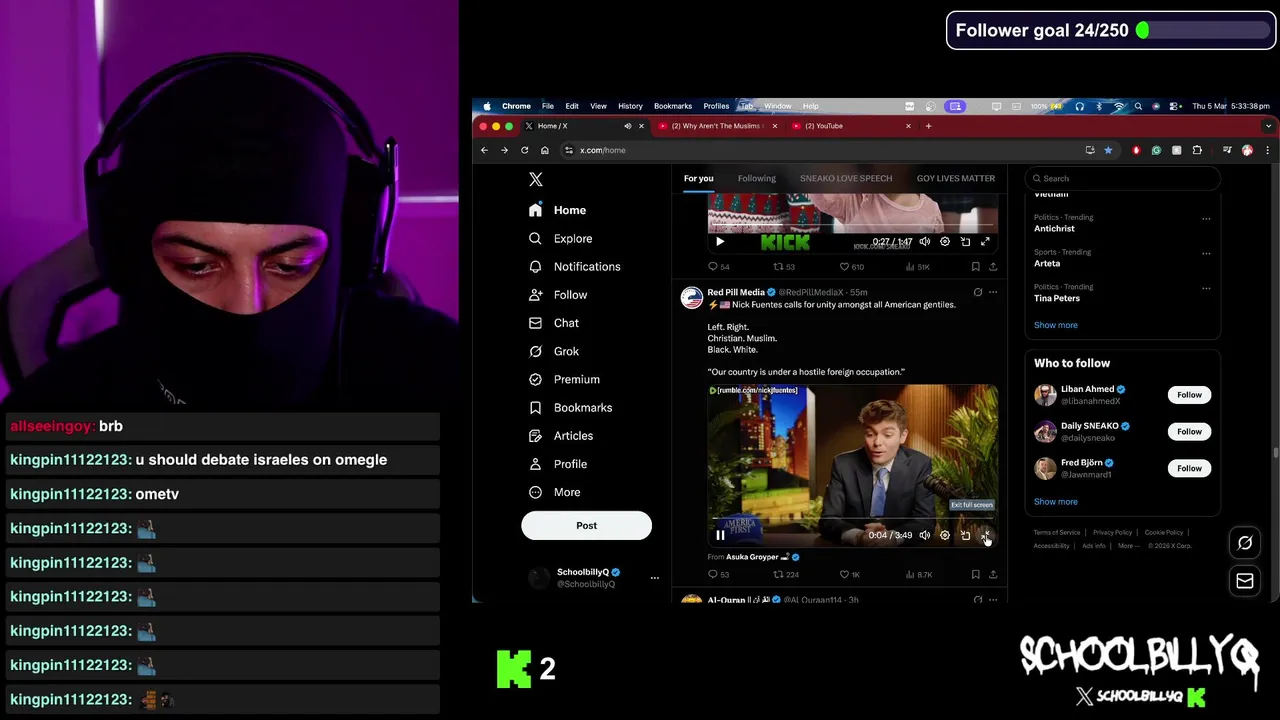1280x720 pixels.
Task: Reload the x.com page
Action: [x=524, y=150]
